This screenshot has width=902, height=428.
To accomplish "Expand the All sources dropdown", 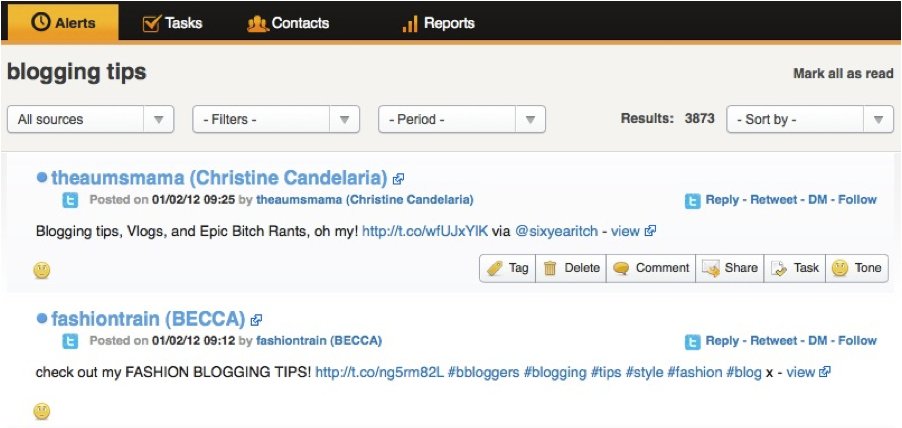I will [x=90, y=119].
